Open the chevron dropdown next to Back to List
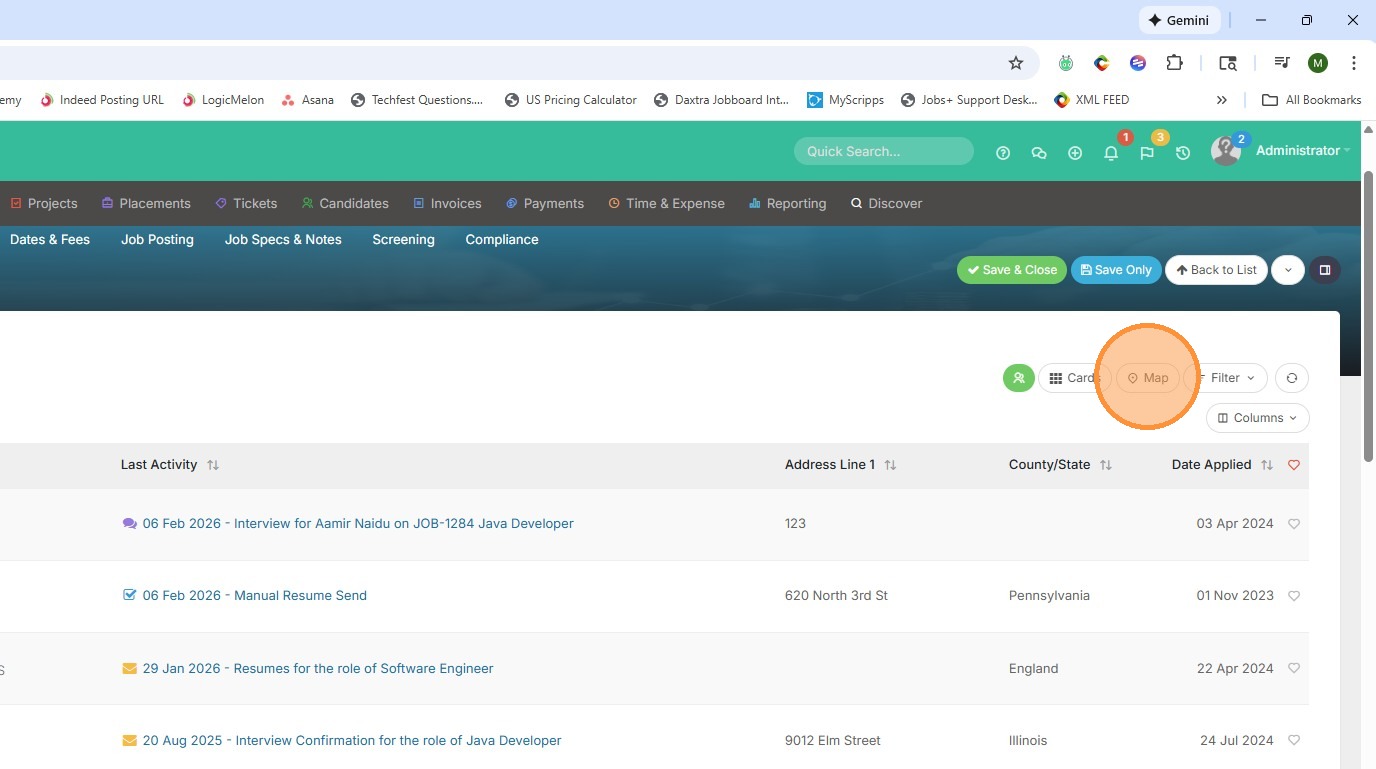The height and width of the screenshot is (769, 1376). 1288,270
